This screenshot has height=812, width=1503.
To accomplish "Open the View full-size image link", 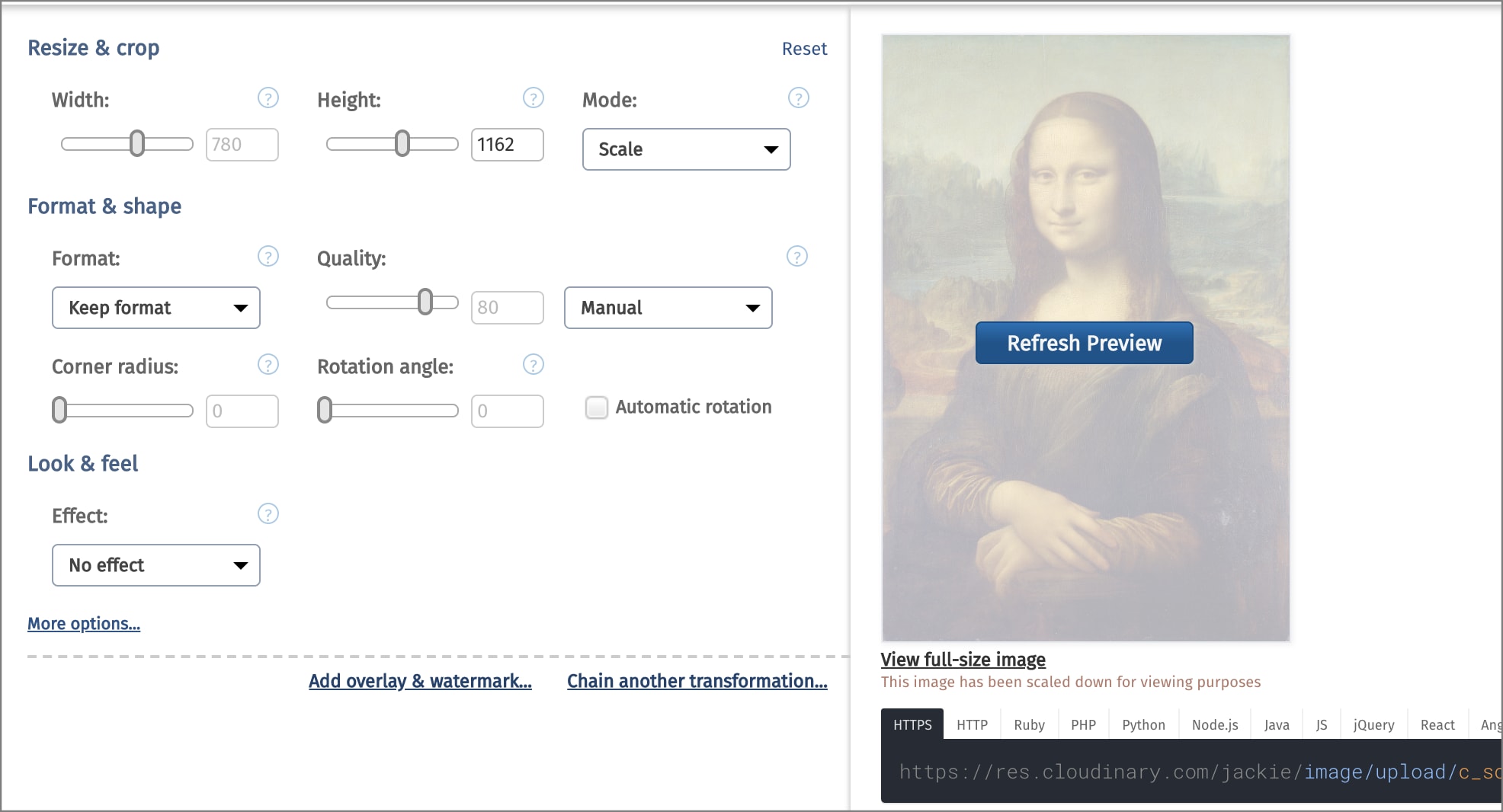I will point(963,660).
